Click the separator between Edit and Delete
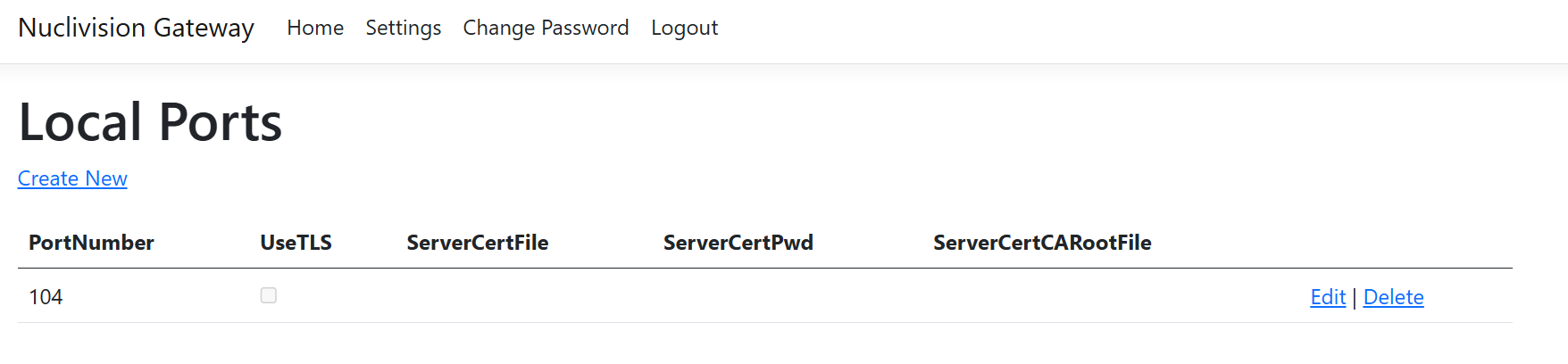The height and width of the screenshot is (364, 1568). [1354, 297]
